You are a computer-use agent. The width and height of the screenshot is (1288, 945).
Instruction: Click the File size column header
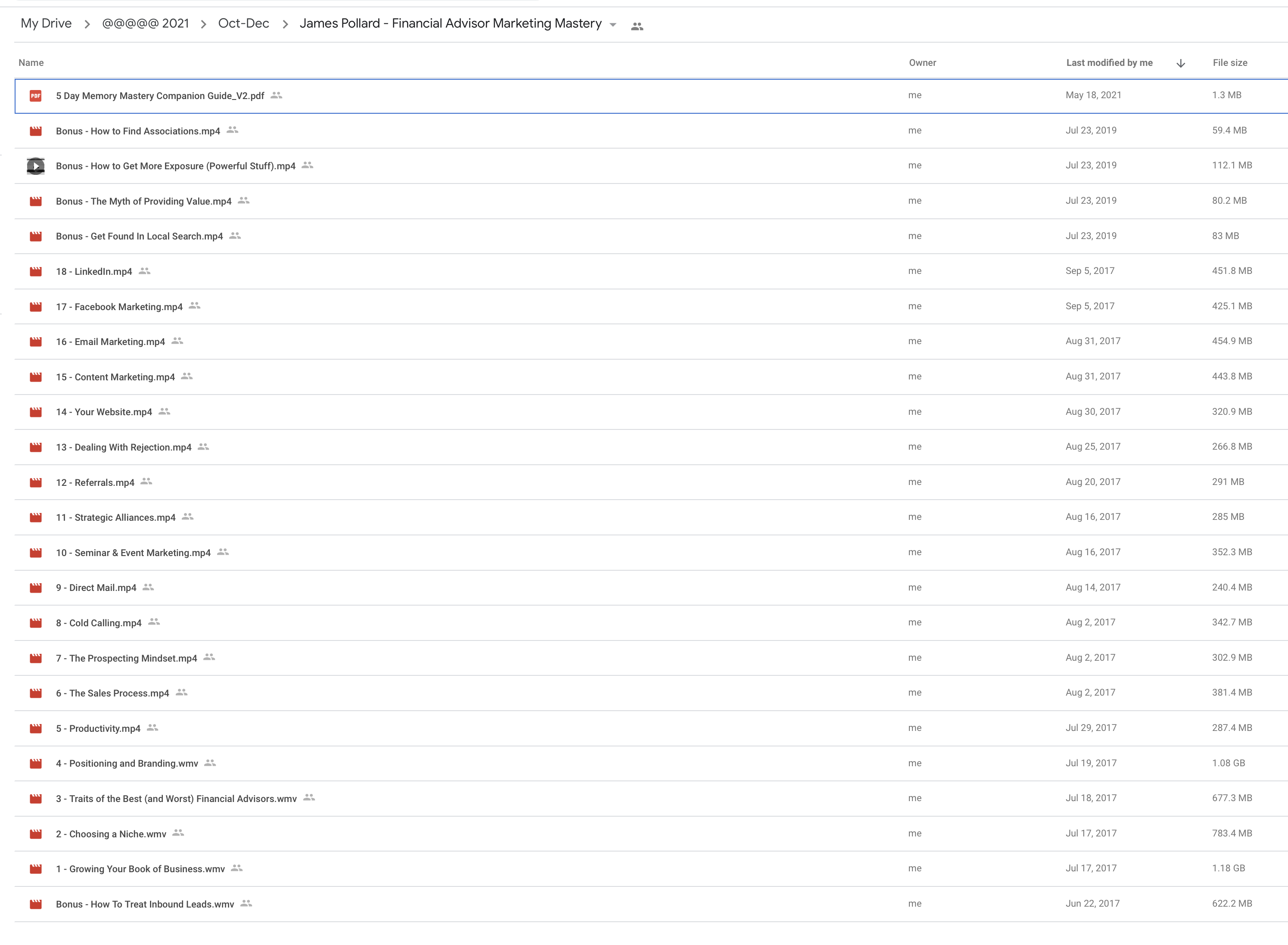[1230, 63]
